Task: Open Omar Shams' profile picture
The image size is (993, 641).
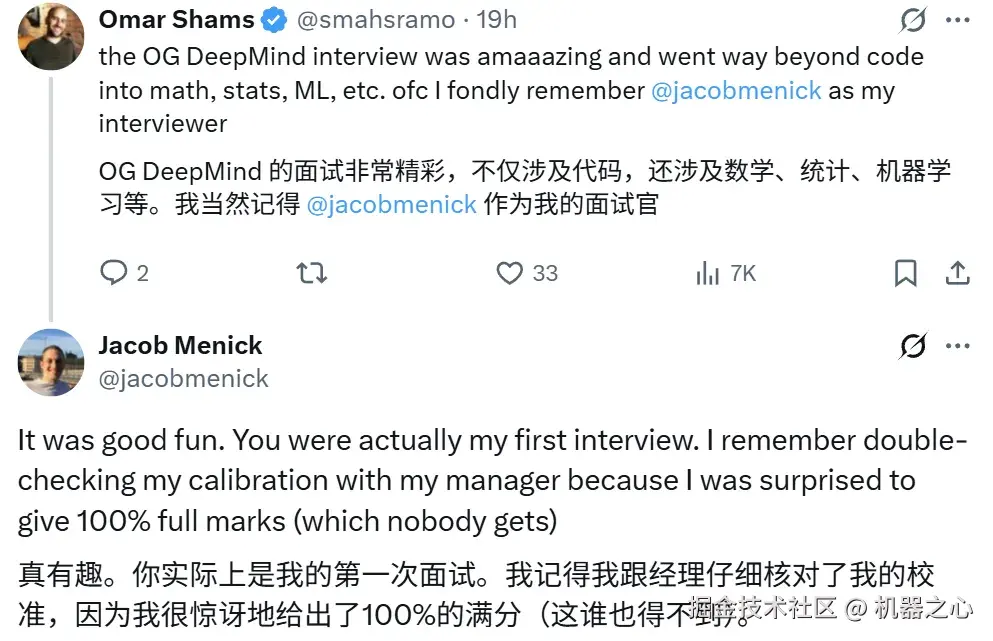Action: [x=51, y=36]
